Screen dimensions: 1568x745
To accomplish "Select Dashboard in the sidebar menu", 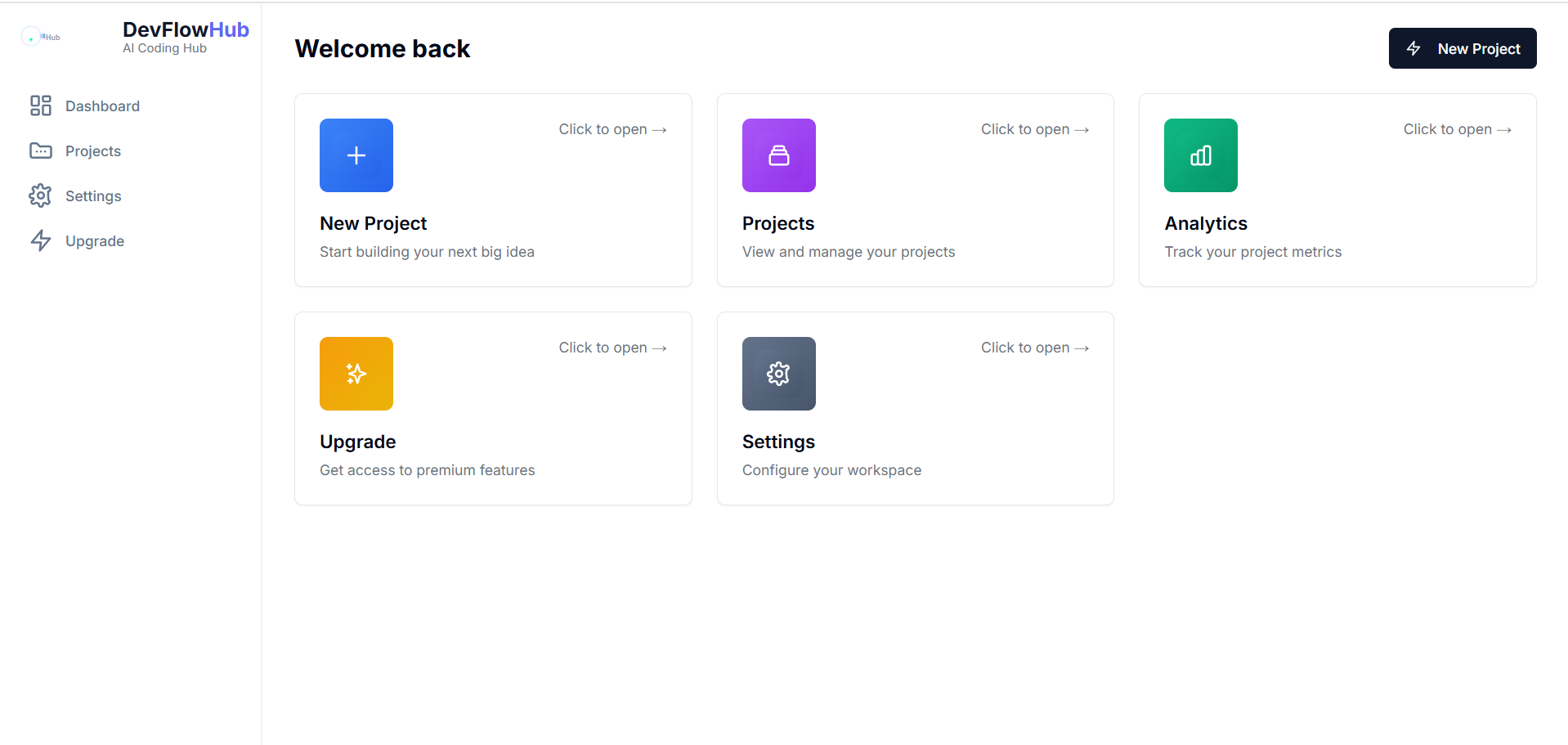I will point(101,105).
